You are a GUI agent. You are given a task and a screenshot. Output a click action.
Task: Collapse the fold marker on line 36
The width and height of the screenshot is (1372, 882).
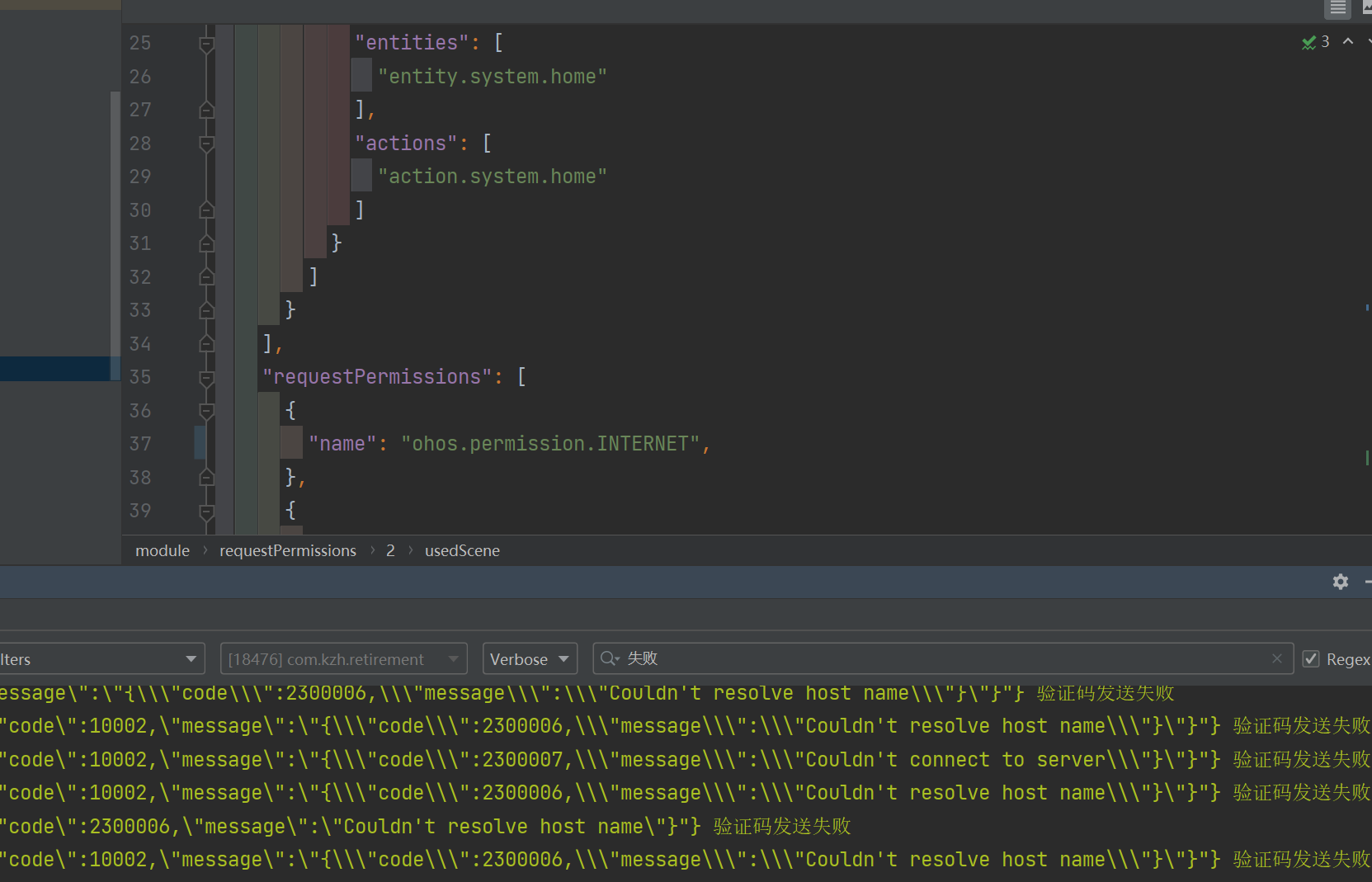[207, 411]
